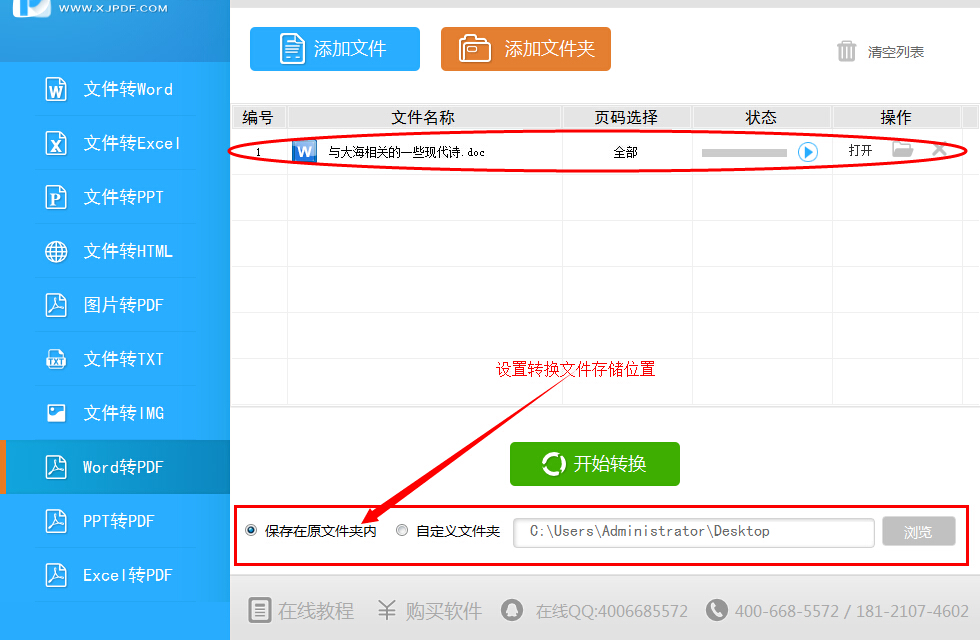This screenshot has height=640, width=980.
Task: Switch to 文件转Excel conversion mode
Action: pos(115,143)
